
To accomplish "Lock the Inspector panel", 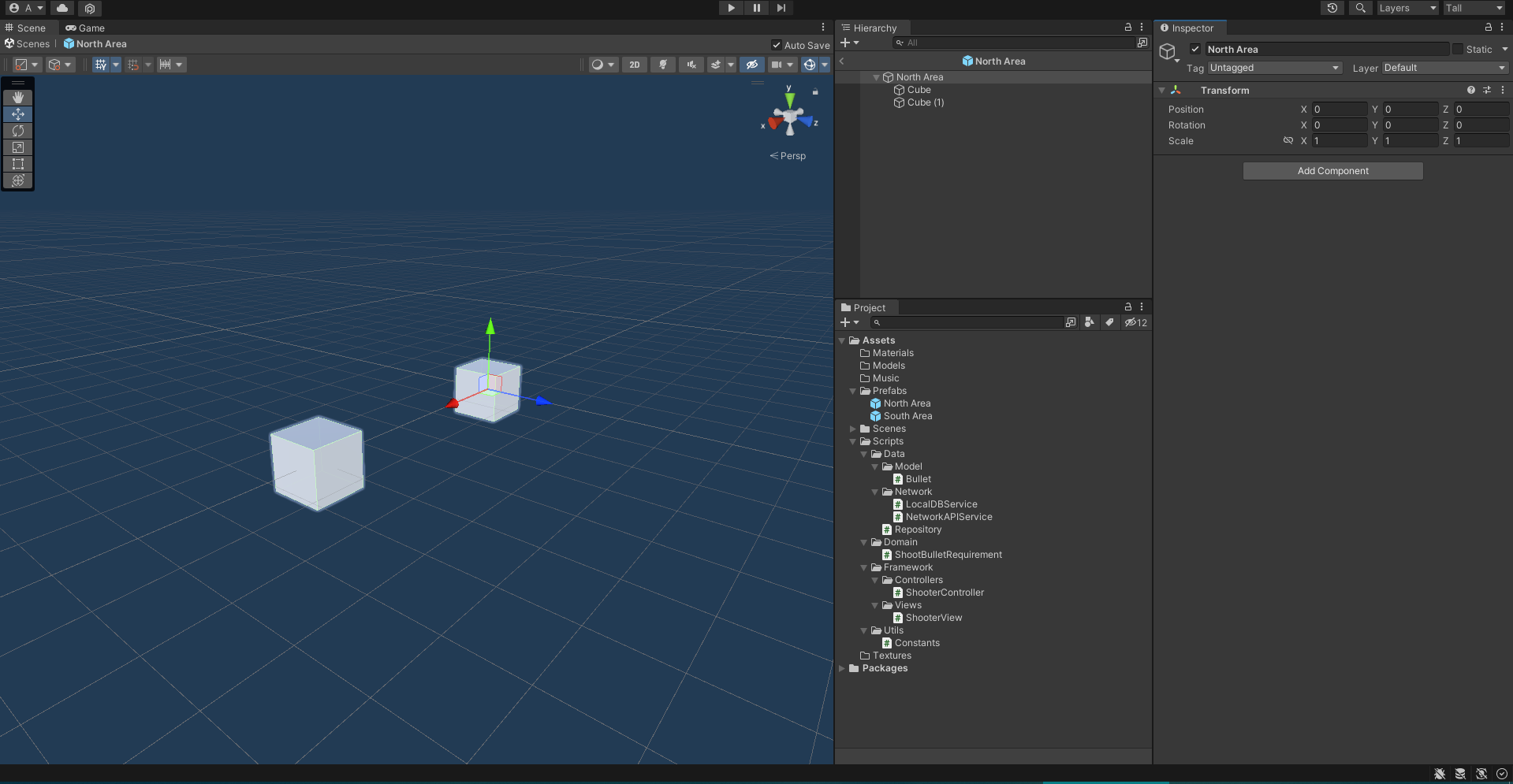I will tap(1489, 27).
